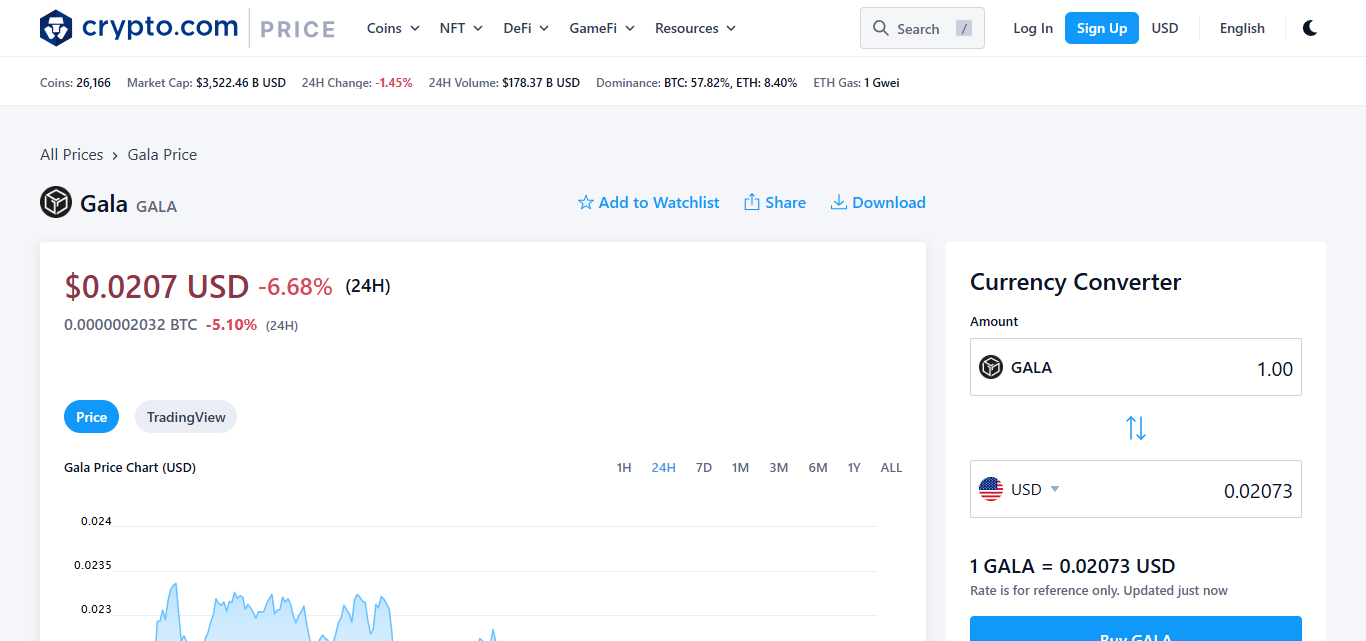Click the GALA logo in converter
This screenshot has height=641, width=1366.
[991, 367]
